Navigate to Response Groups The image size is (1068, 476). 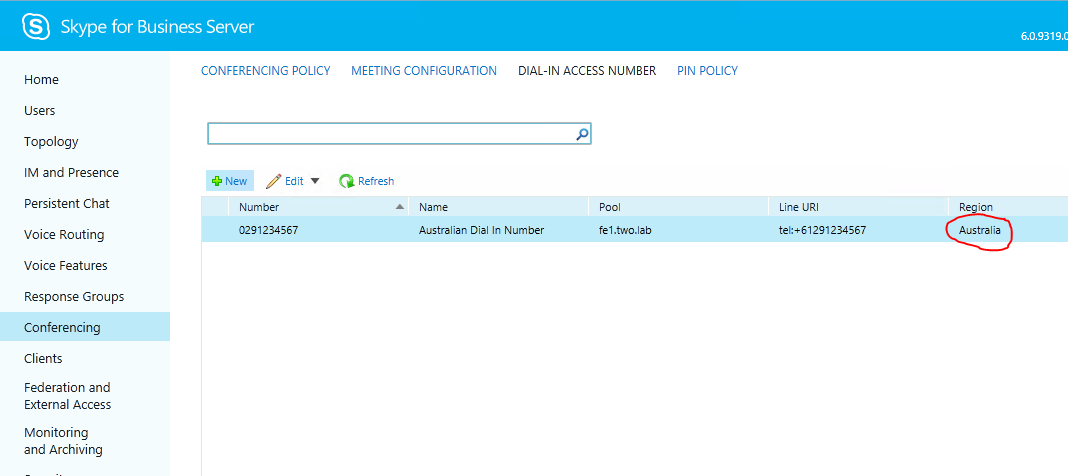[74, 297]
